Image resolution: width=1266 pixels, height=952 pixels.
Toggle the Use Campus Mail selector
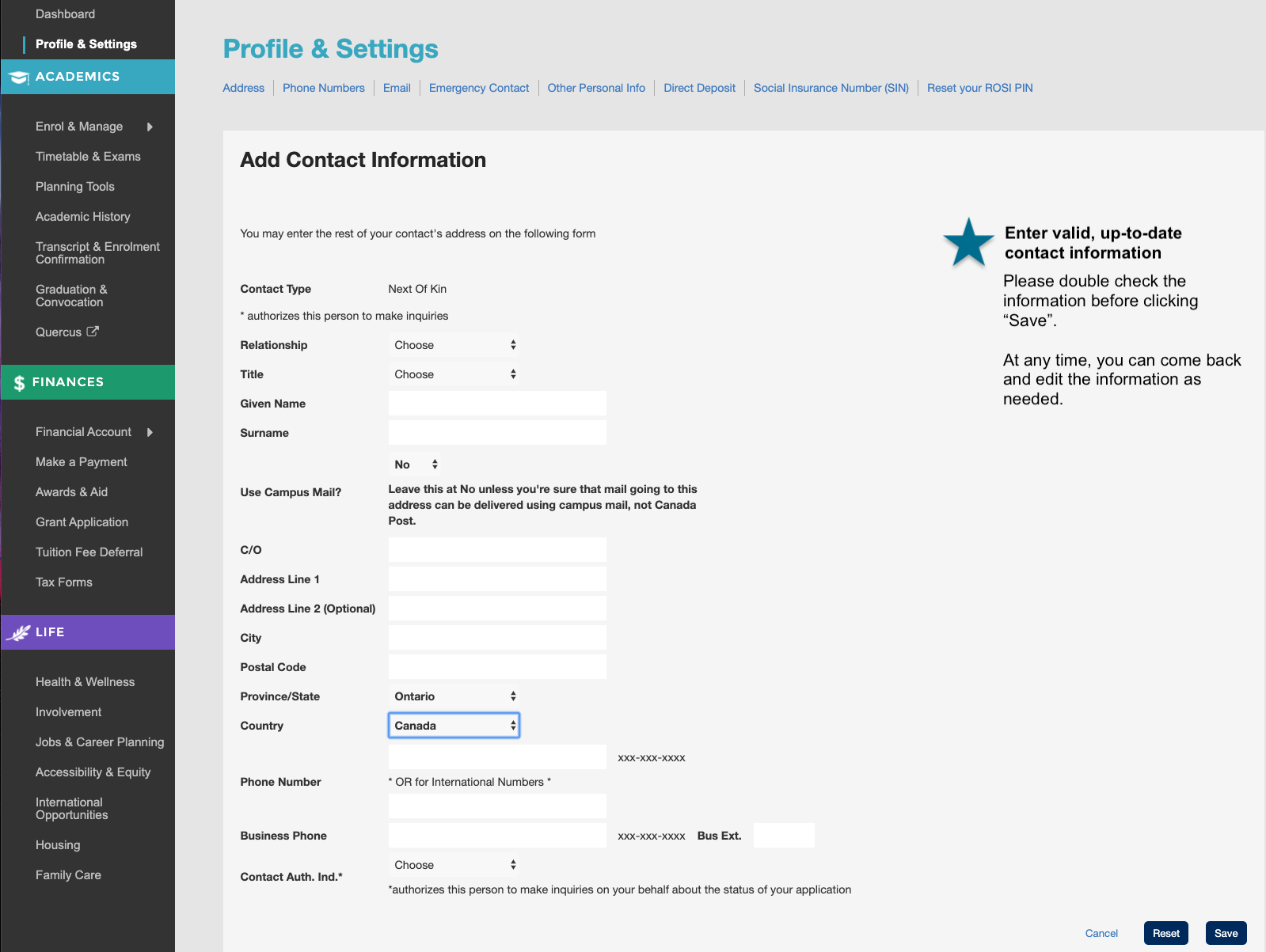[x=416, y=465]
